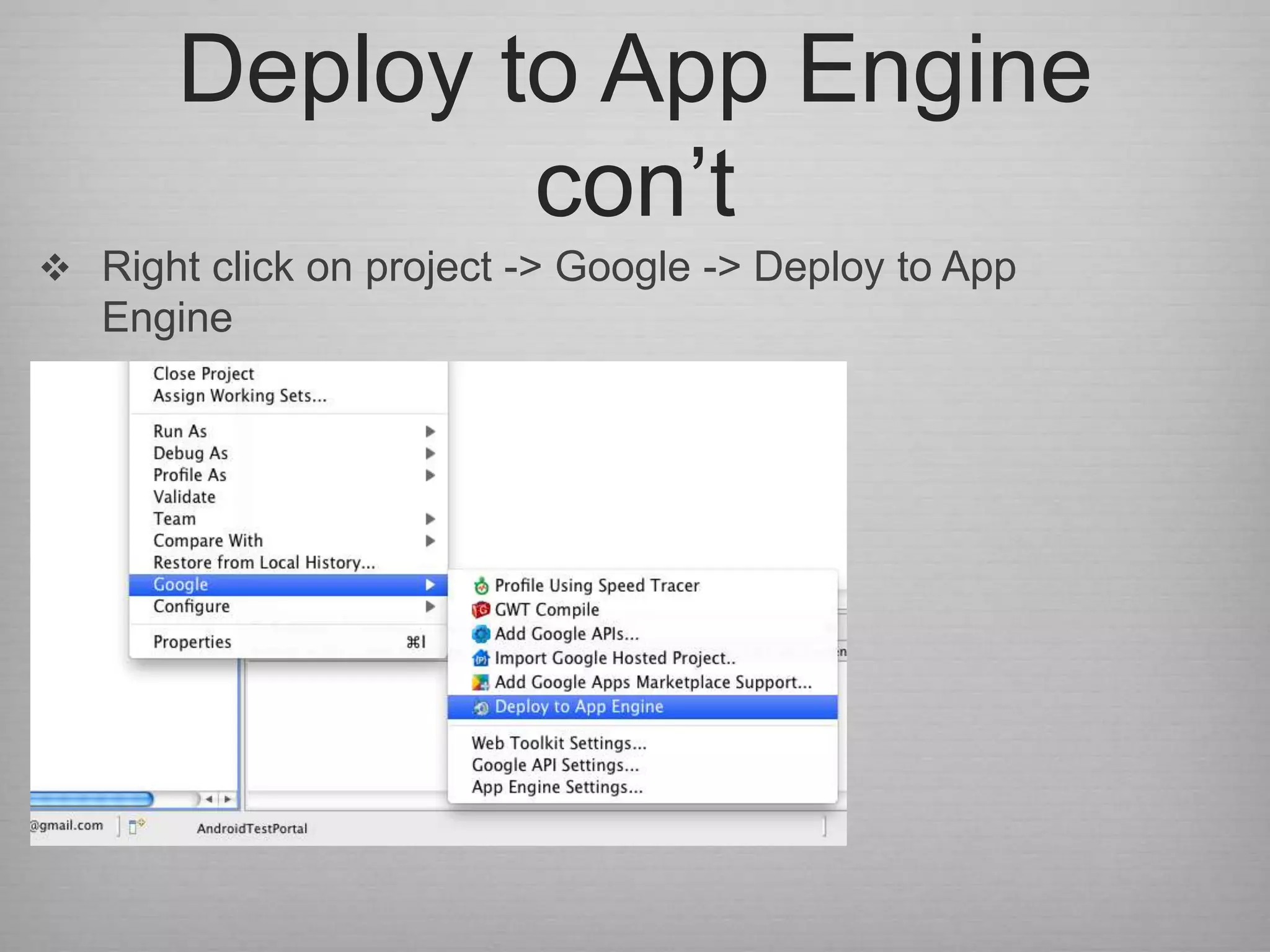Click the @gmail.com account status text
Viewport: 1270px width, 952px height.
point(66,826)
